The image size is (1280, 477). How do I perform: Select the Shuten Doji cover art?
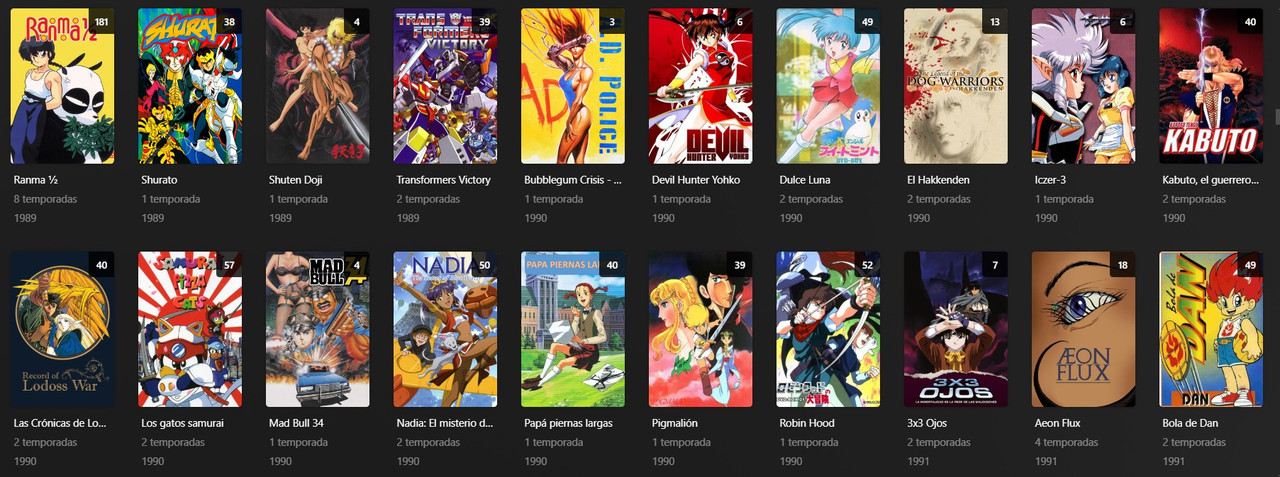(318, 86)
